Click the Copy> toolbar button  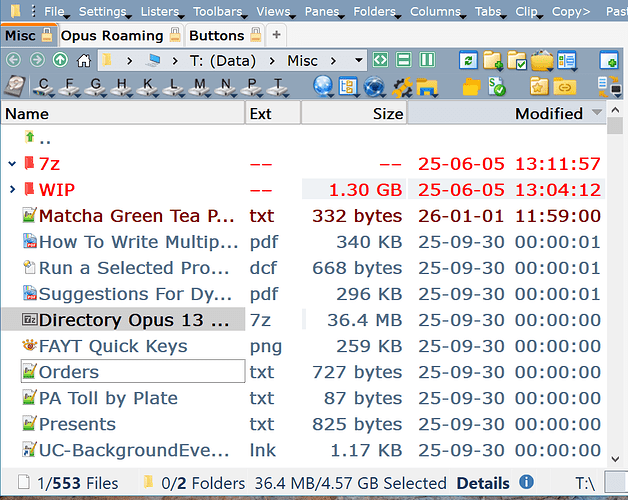(x=571, y=11)
